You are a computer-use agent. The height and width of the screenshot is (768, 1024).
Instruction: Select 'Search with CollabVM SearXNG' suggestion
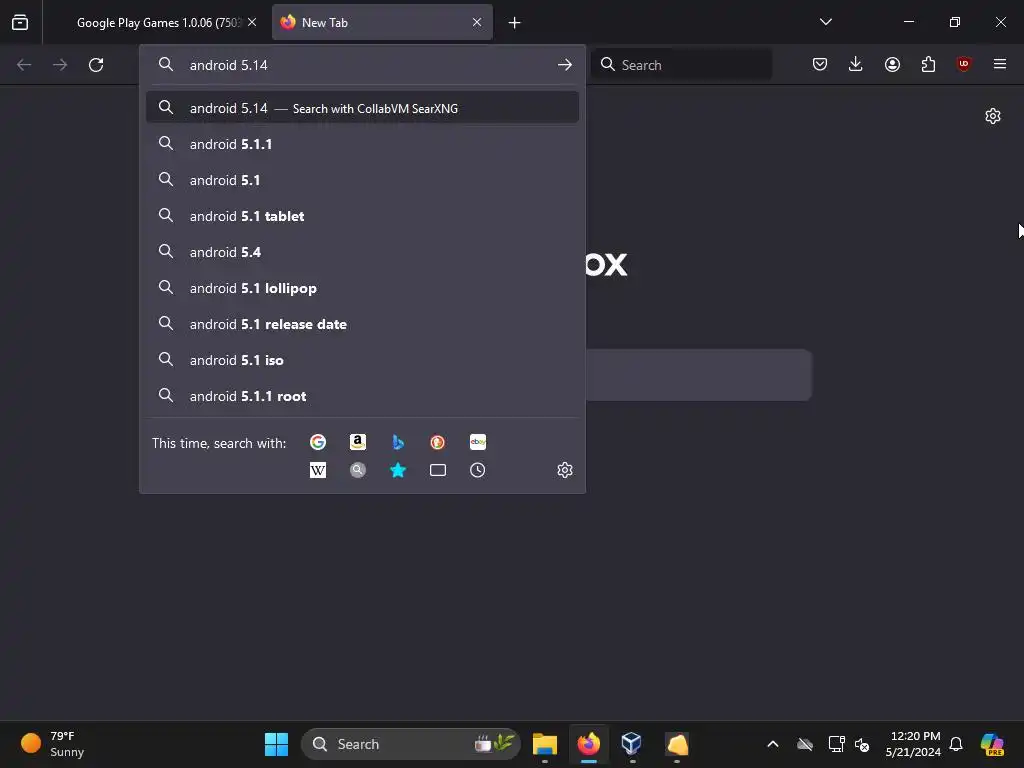point(362,108)
